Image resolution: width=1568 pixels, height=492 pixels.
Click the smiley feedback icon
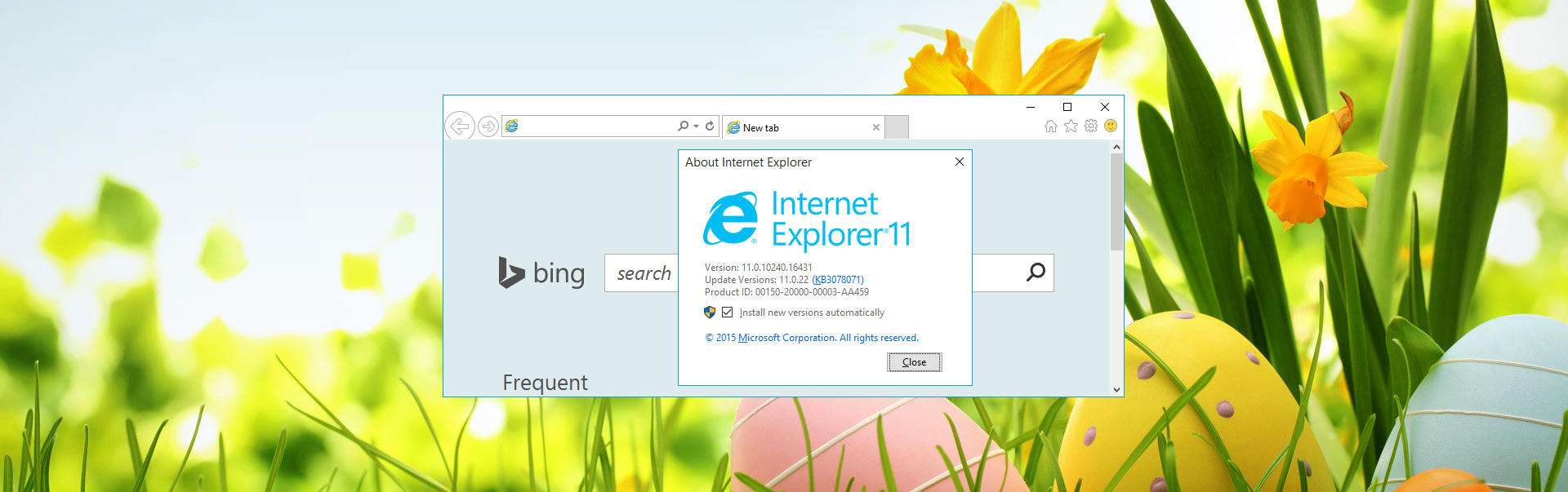[1111, 126]
